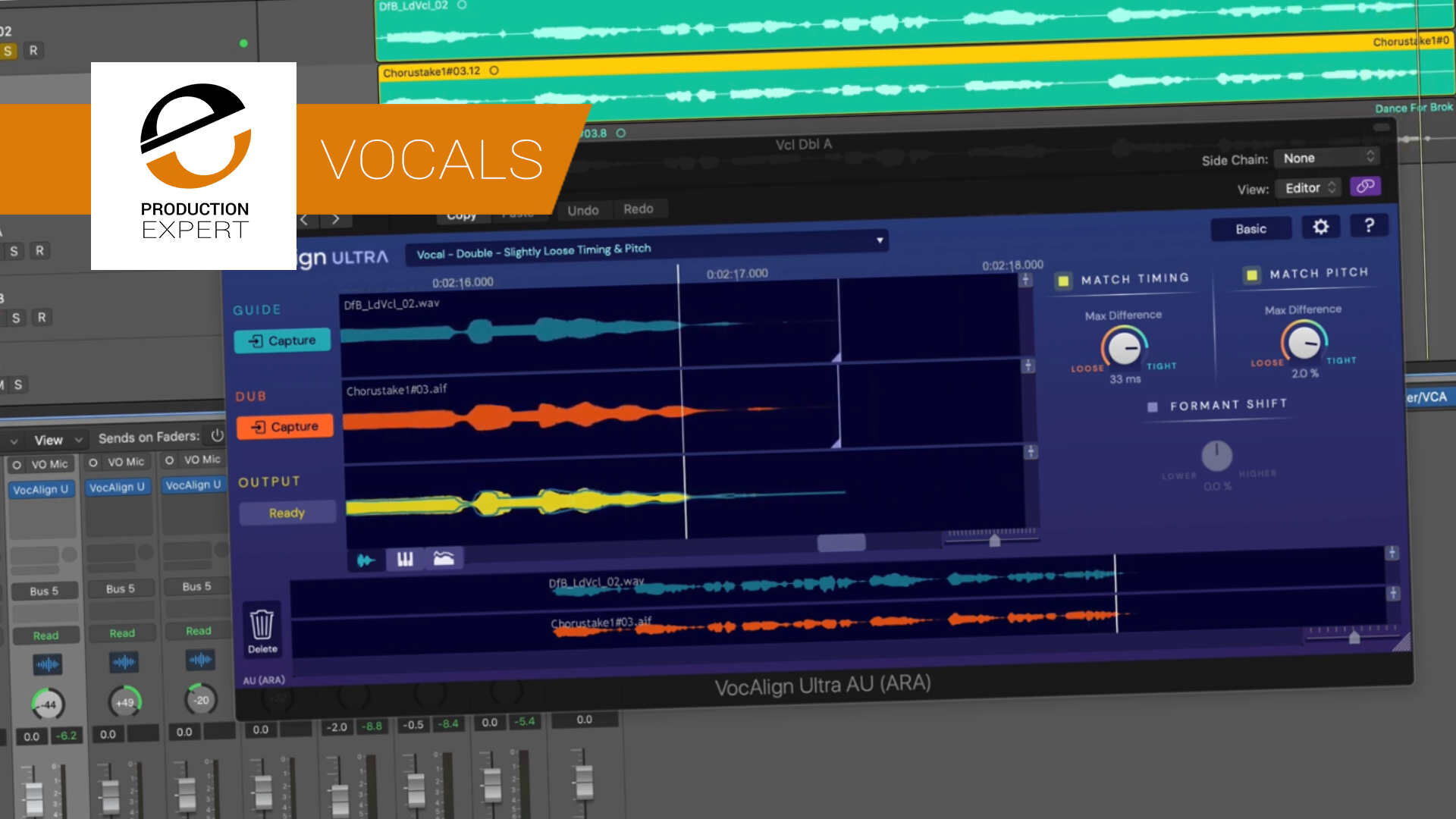Click the Redo menu item
The height and width of the screenshot is (819, 1456).
point(638,209)
